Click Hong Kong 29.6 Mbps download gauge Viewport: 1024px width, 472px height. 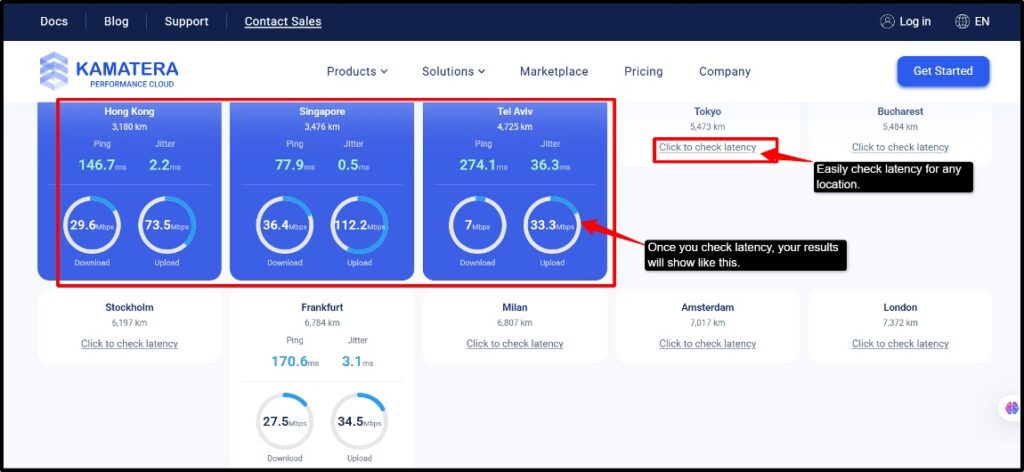tap(91, 225)
